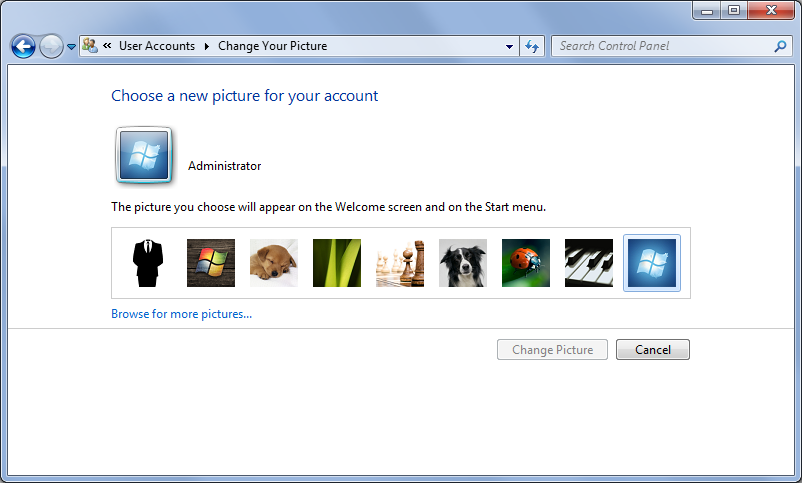Cancel the picture change
Viewport: 802px width, 483px height.
(x=653, y=349)
